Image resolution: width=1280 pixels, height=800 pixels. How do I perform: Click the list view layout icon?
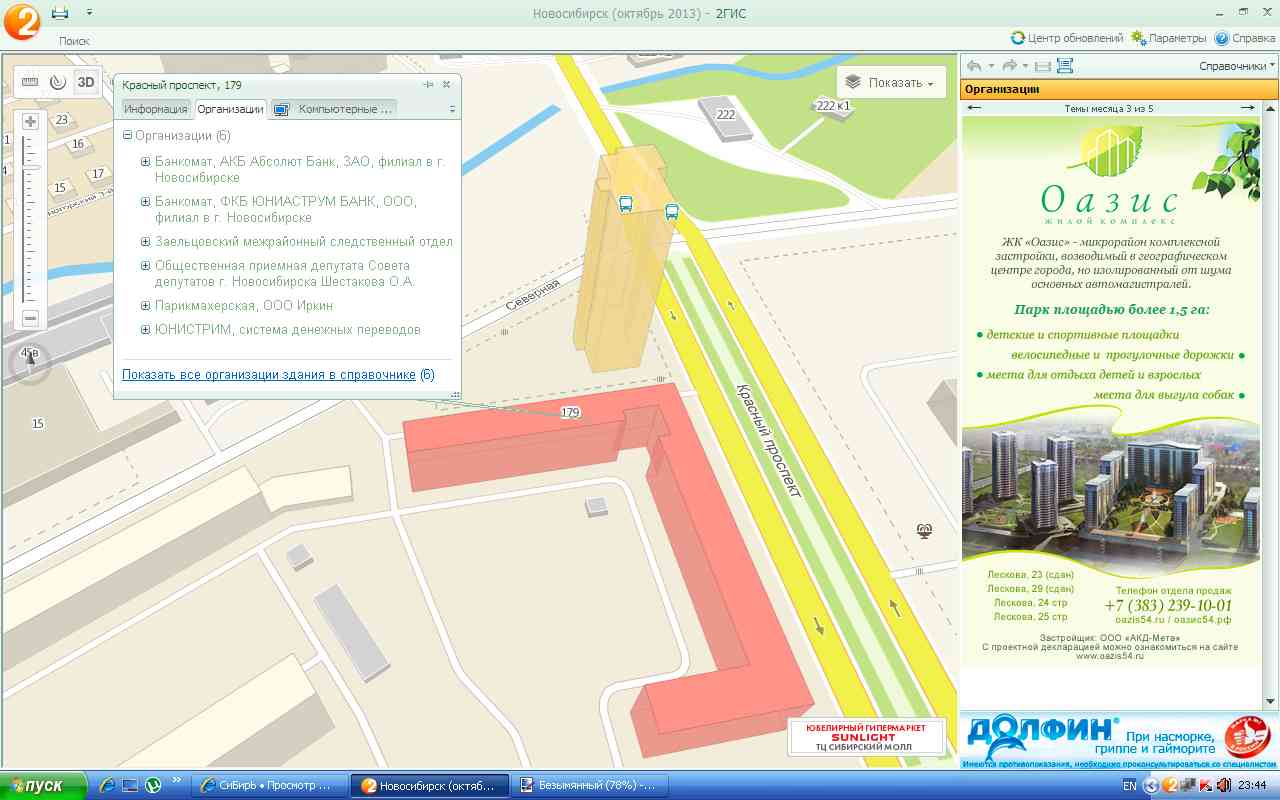click(1064, 66)
